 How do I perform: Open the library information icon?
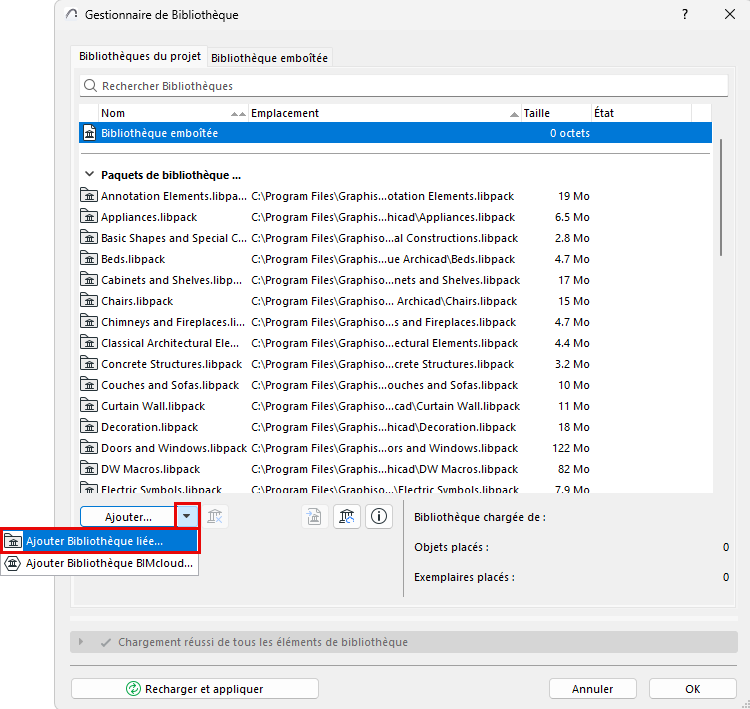[379, 517]
